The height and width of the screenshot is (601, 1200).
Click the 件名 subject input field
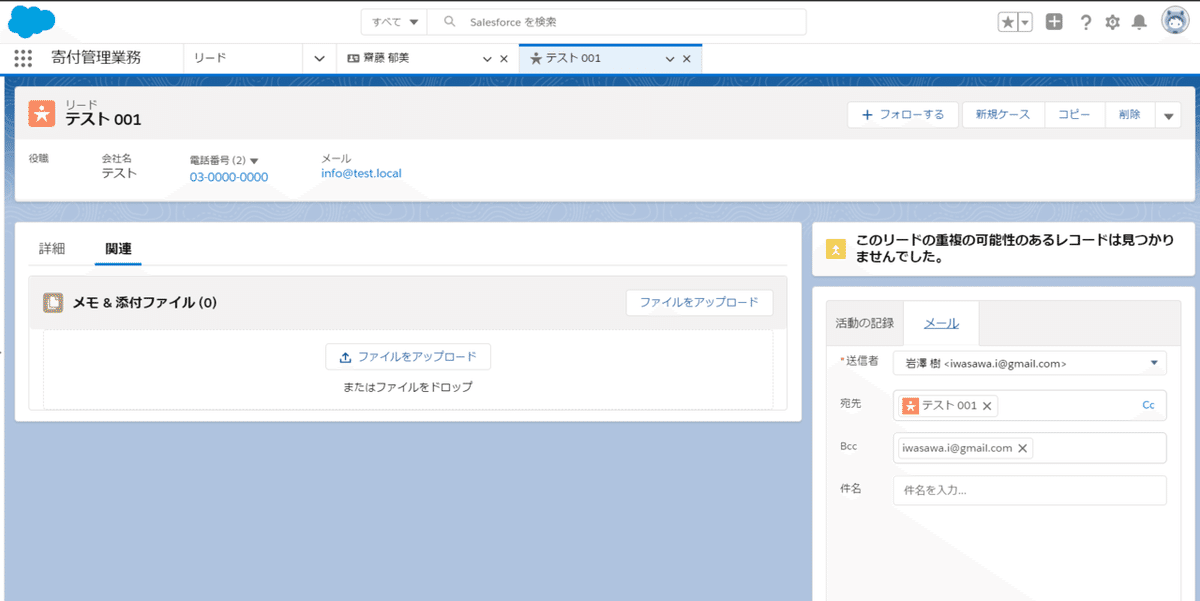pyautogui.click(x=1029, y=490)
